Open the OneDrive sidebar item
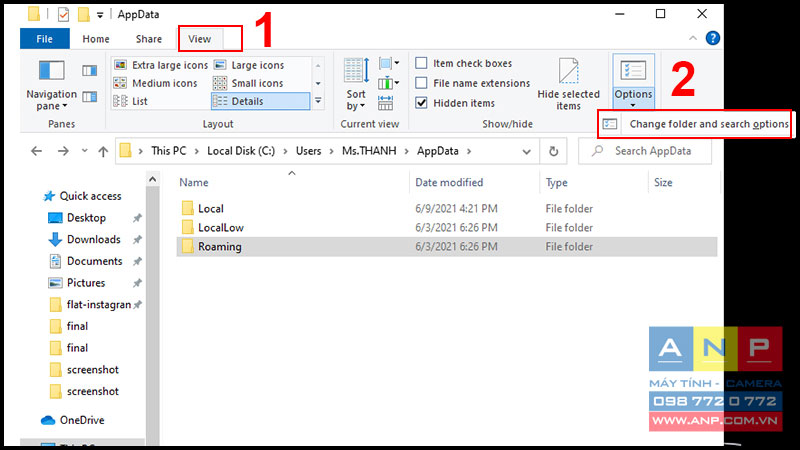 point(72,420)
